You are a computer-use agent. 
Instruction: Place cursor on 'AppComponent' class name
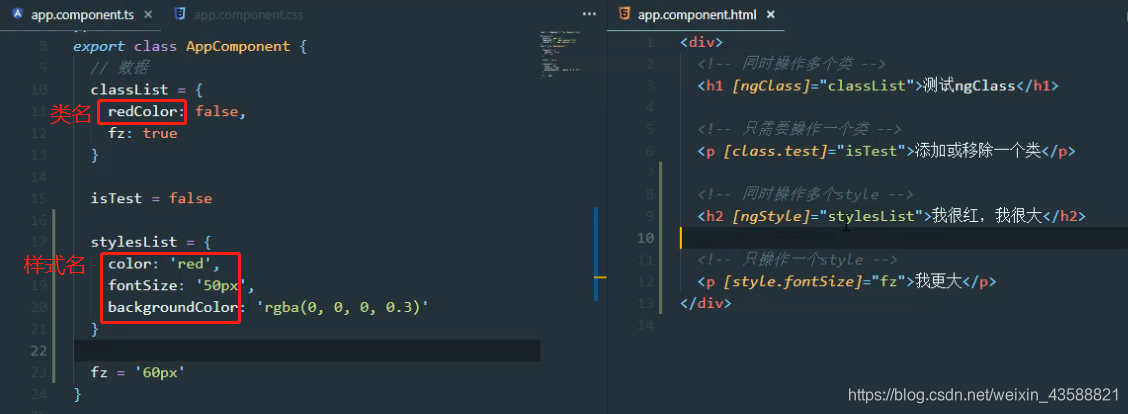[238, 46]
